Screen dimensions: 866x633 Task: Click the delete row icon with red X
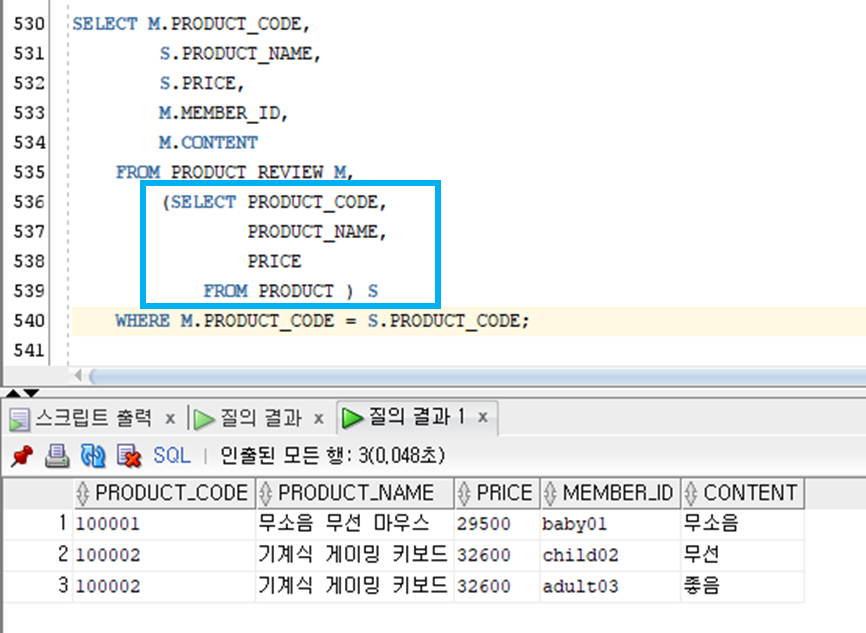click(129, 456)
